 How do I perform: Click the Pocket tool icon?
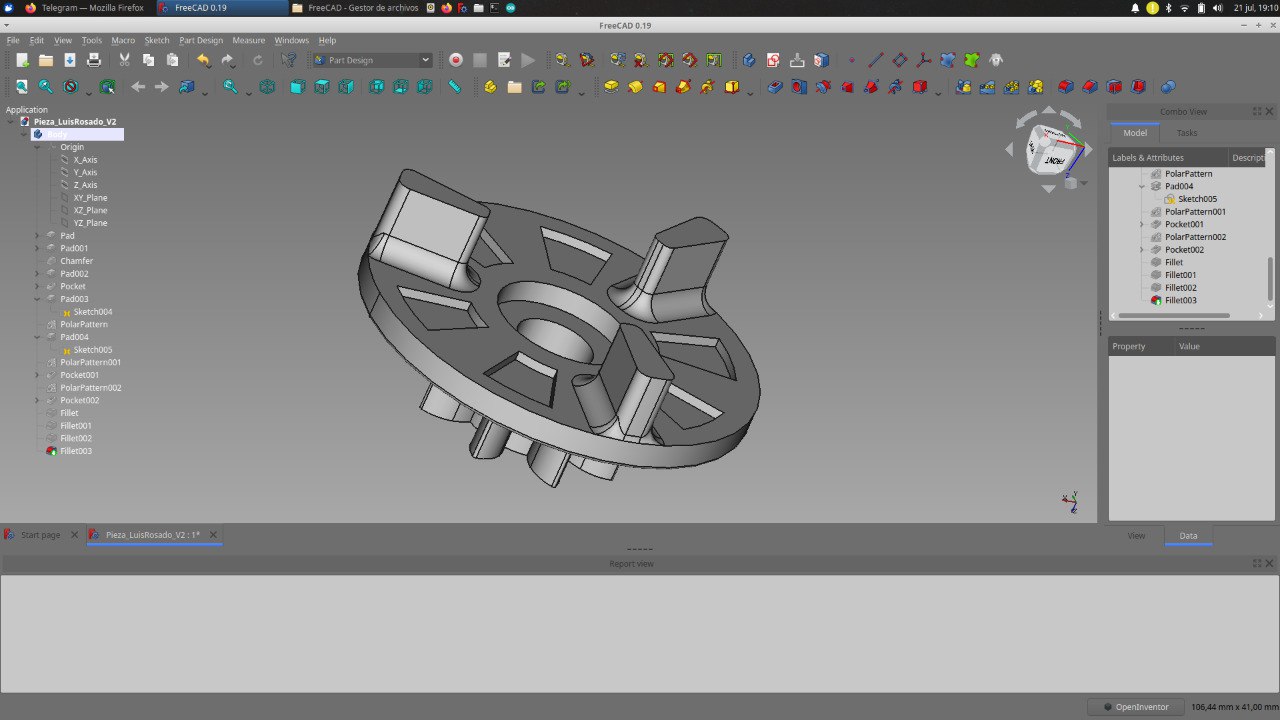click(x=775, y=87)
